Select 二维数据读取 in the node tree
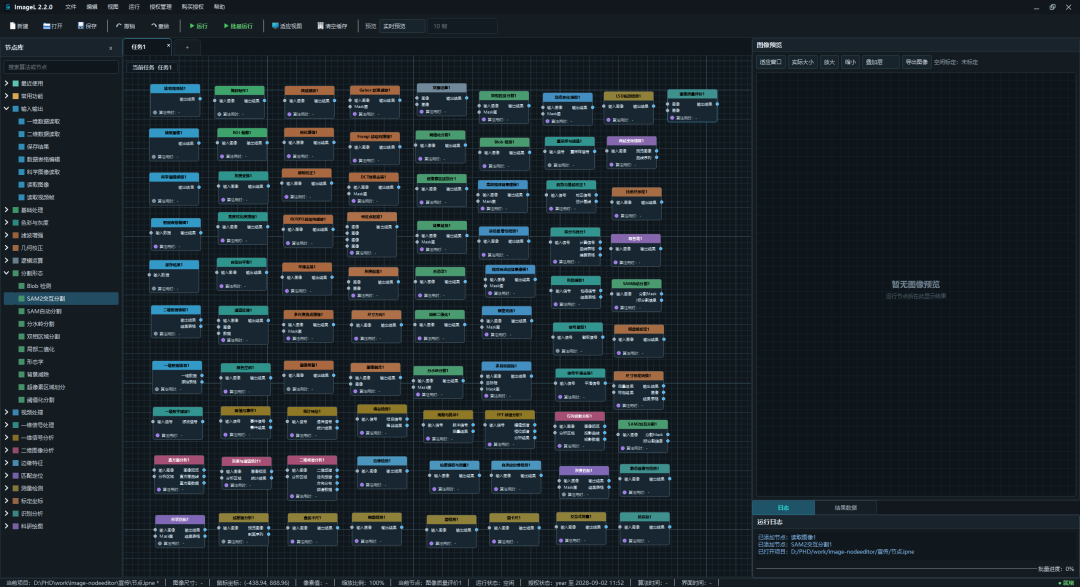Screen dimensions: 1080x587 (43, 134)
